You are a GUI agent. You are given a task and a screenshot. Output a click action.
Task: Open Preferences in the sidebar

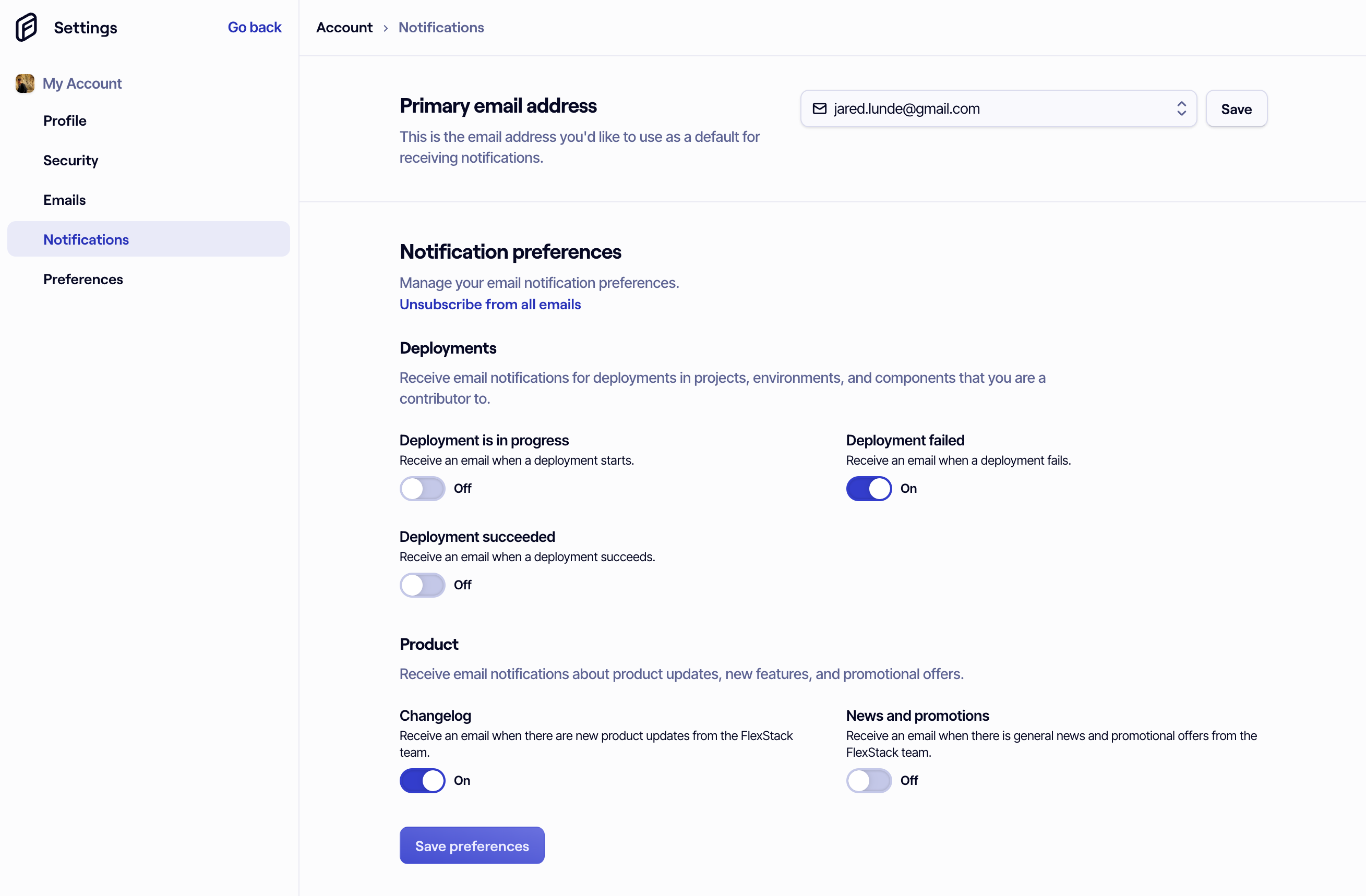point(83,279)
